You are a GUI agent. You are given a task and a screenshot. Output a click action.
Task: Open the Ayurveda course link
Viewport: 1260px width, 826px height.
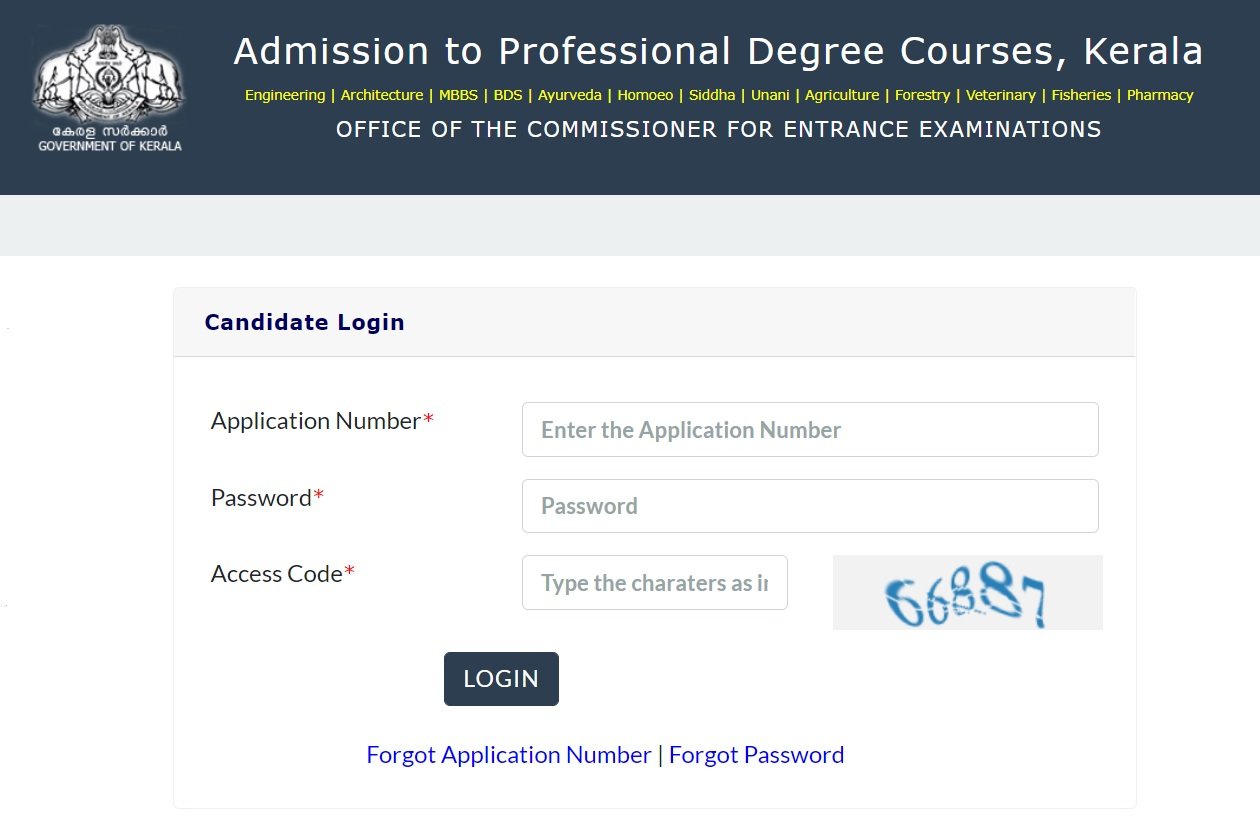(570, 95)
